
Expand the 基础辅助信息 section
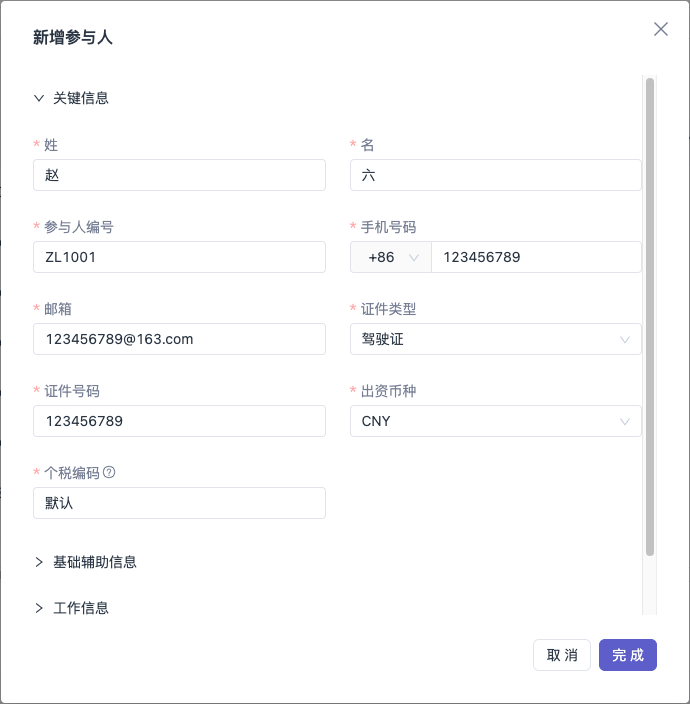pyautogui.click(x=85, y=562)
